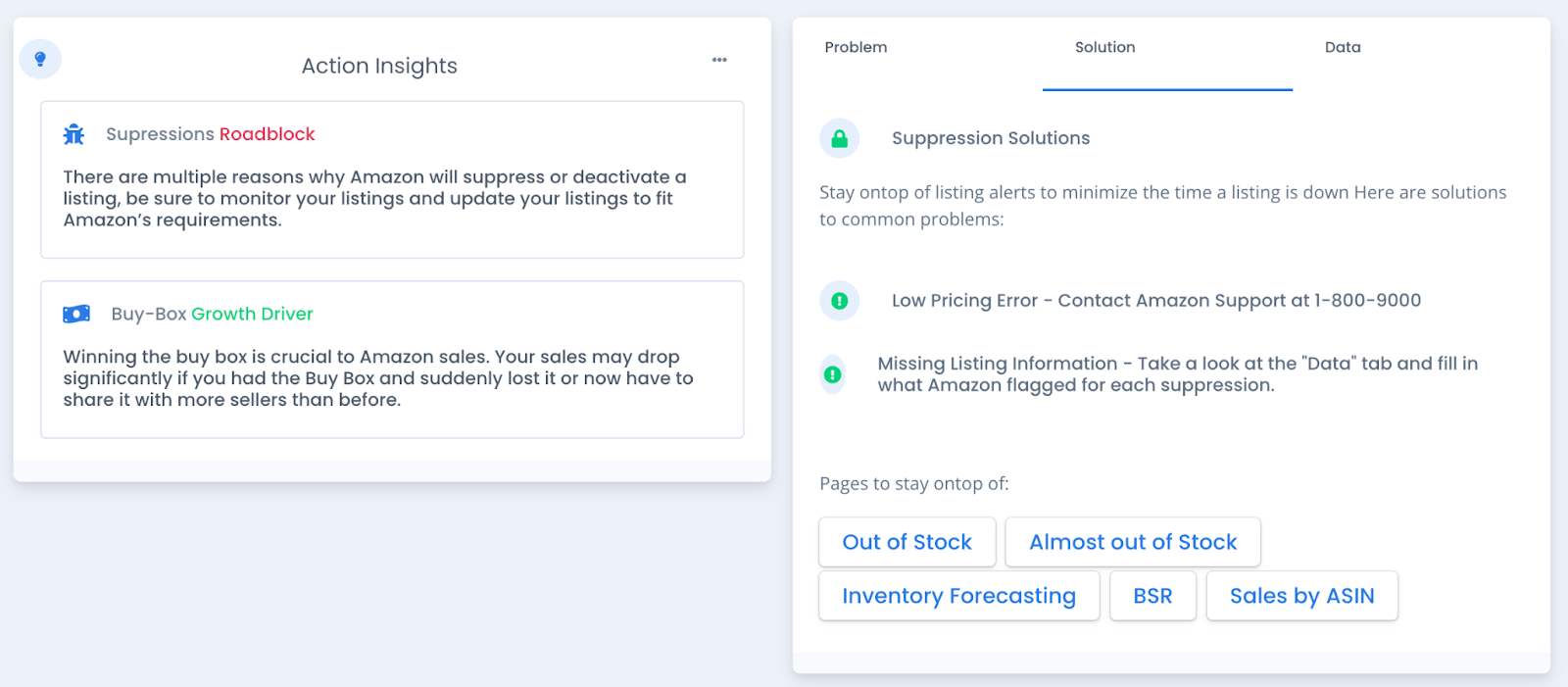Click the bug icon beside Supressions
The height and width of the screenshot is (687, 1568).
(x=74, y=134)
